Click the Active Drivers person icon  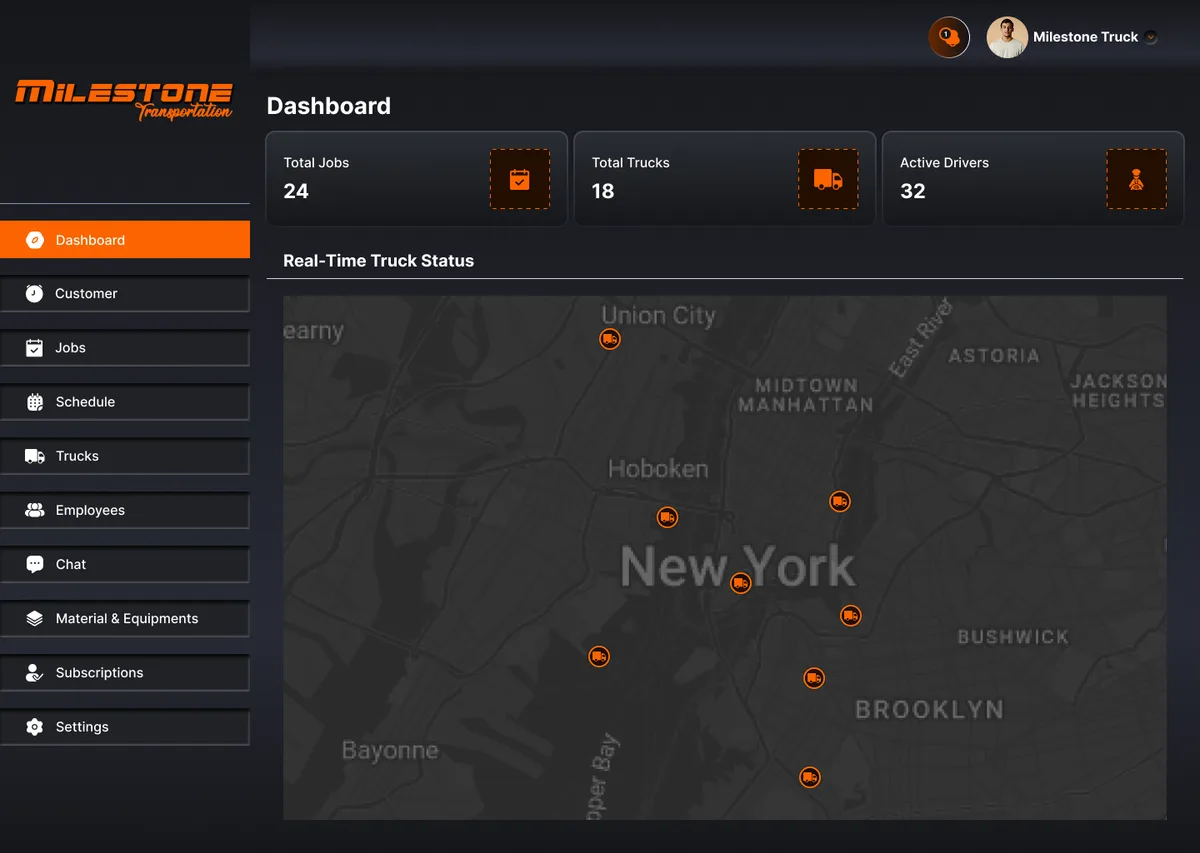coord(1136,179)
